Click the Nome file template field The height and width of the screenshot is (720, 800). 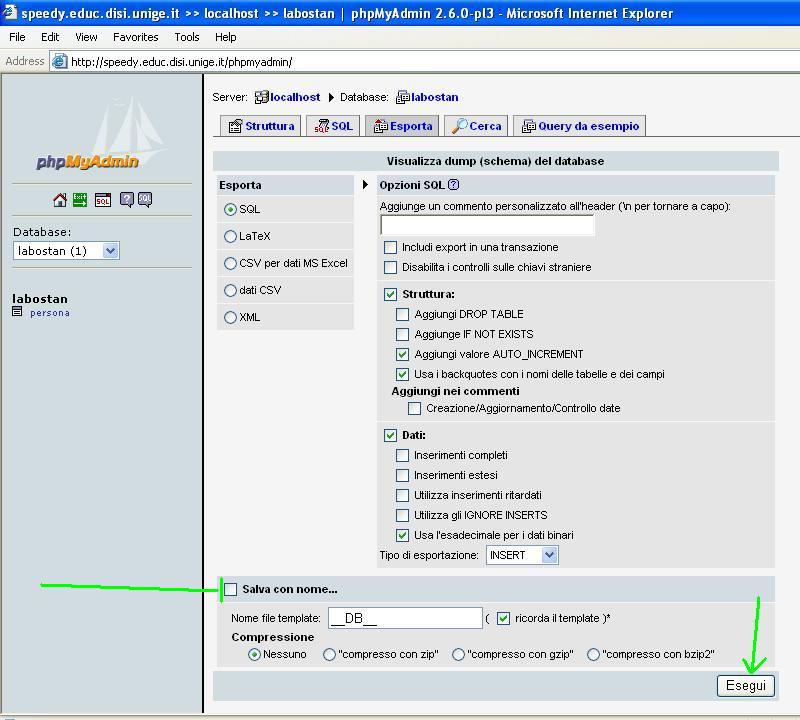click(x=405, y=618)
